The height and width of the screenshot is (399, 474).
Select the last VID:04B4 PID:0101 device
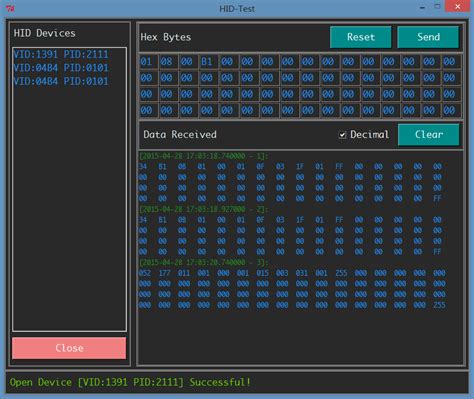click(x=61, y=81)
